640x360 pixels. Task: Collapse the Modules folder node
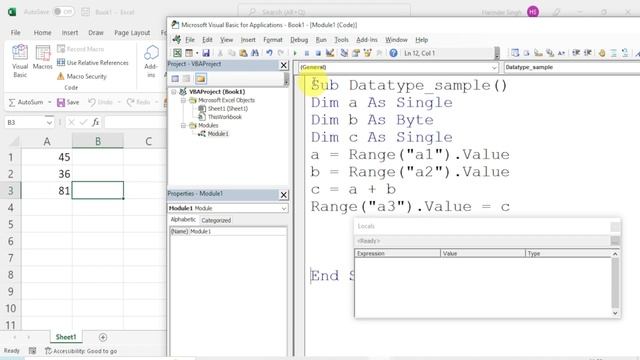click(x=183, y=125)
